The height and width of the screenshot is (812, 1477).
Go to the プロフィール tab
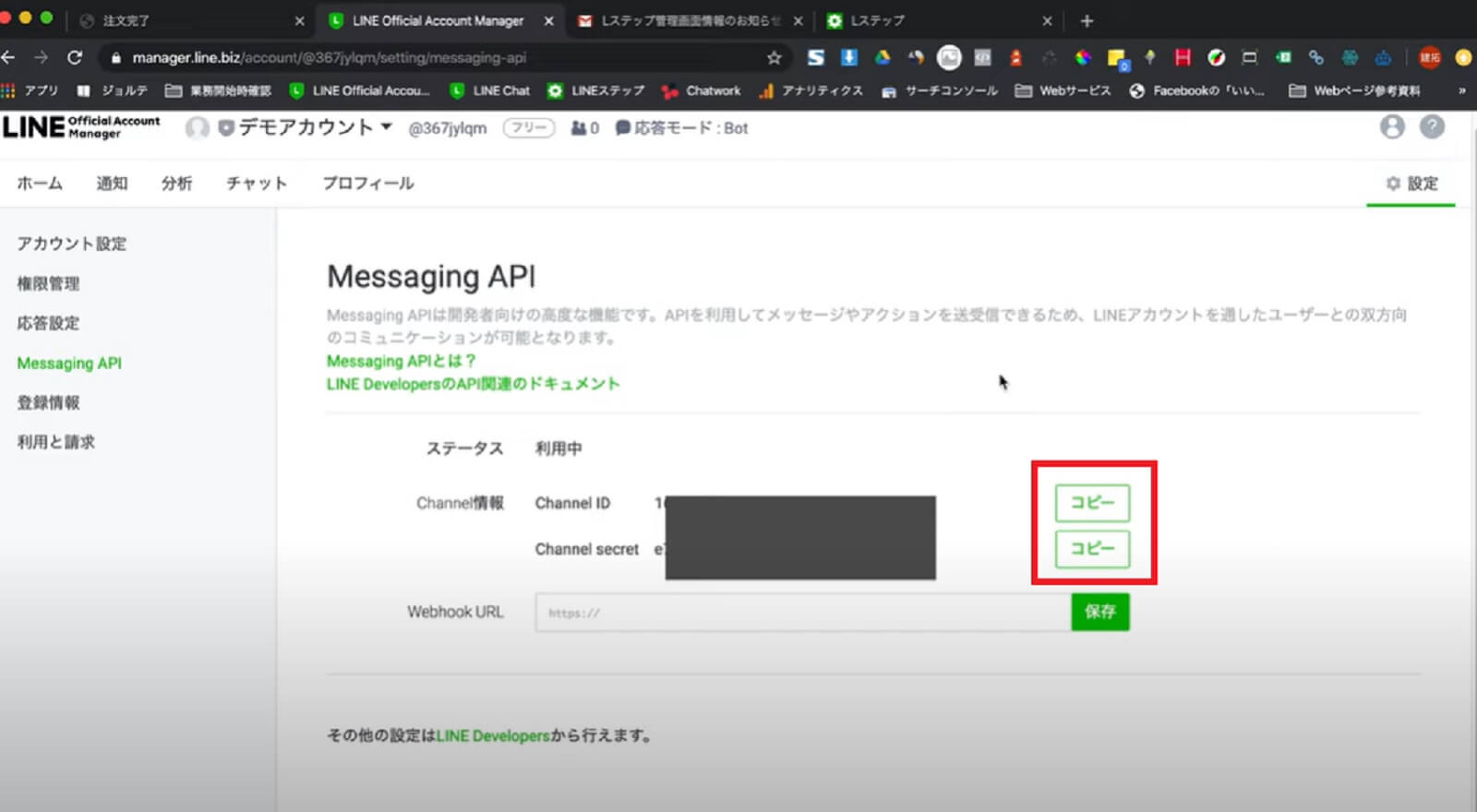click(367, 183)
